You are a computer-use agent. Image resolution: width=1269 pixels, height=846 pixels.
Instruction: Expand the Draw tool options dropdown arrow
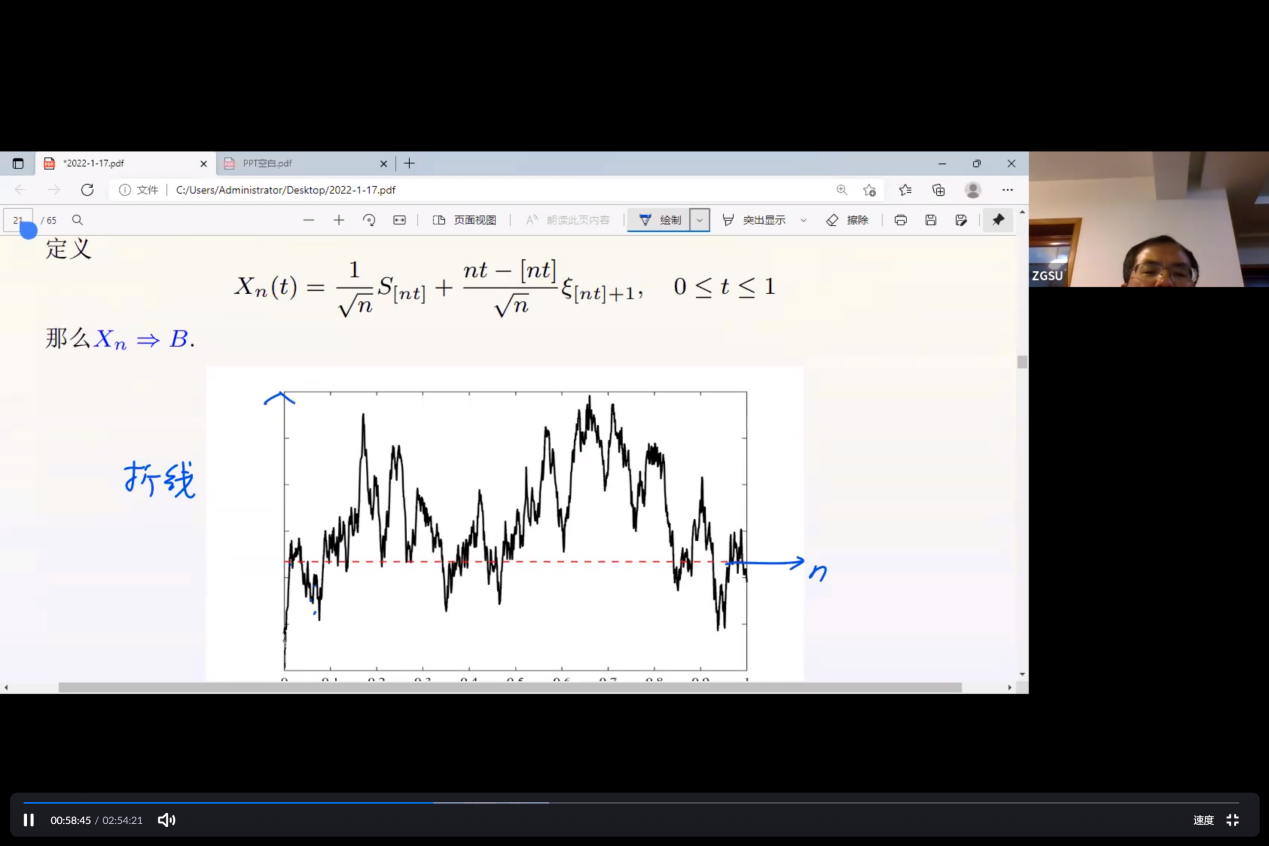tap(700, 220)
